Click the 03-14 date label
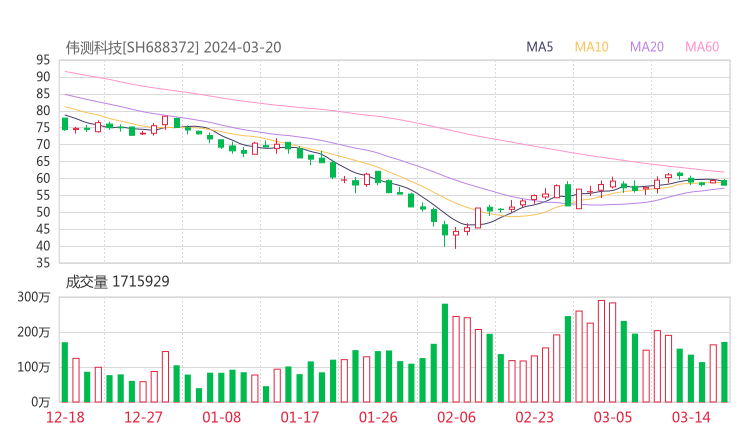740x440 pixels. coord(691,417)
